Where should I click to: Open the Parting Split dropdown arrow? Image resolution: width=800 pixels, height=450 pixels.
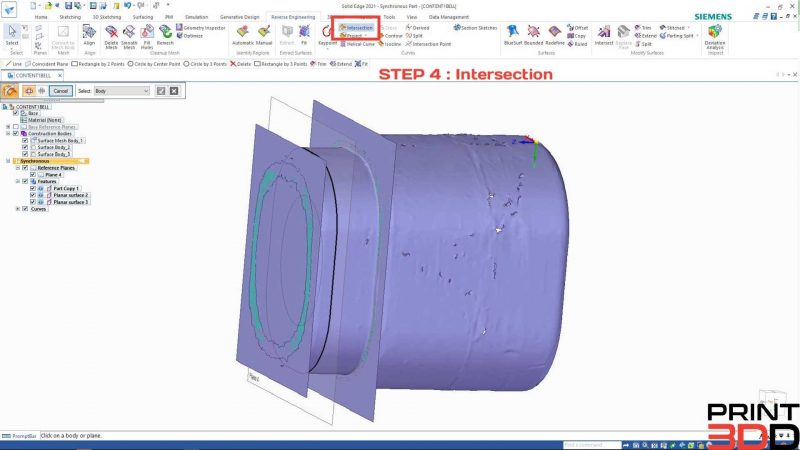(696, 36)
